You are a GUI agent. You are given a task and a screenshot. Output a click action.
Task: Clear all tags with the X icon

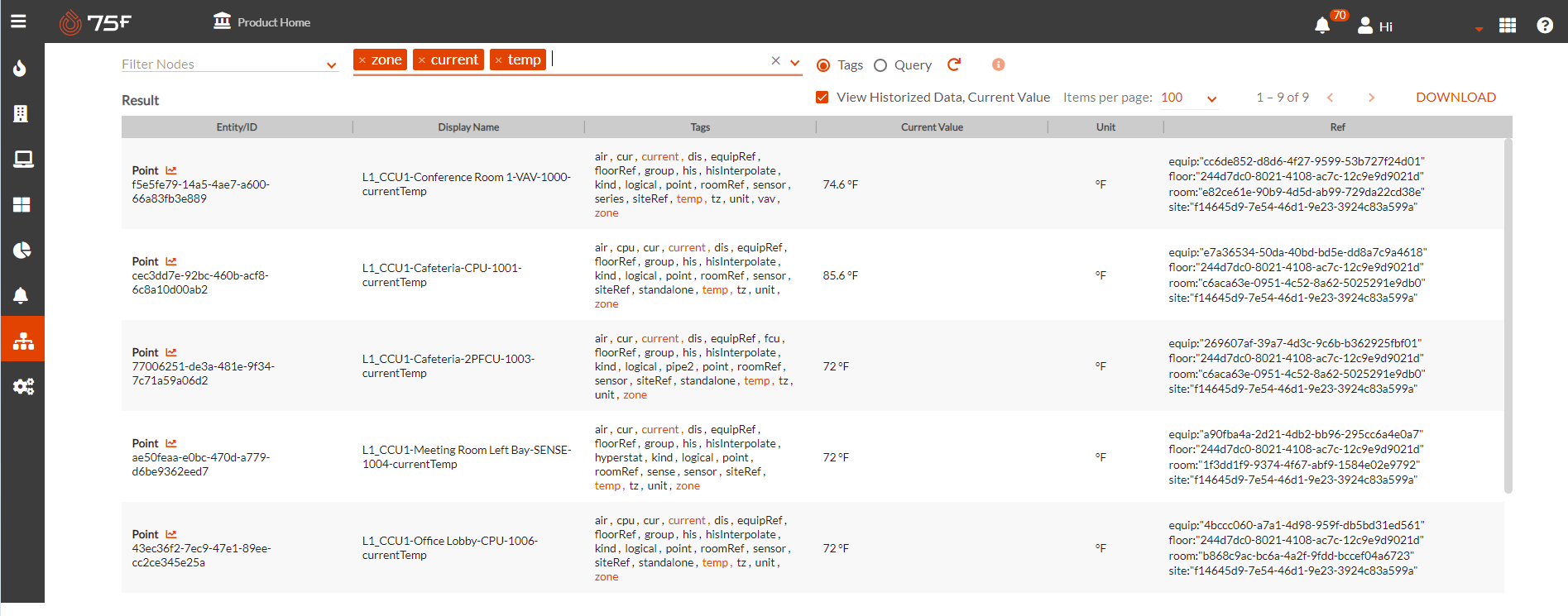[775, 60]
